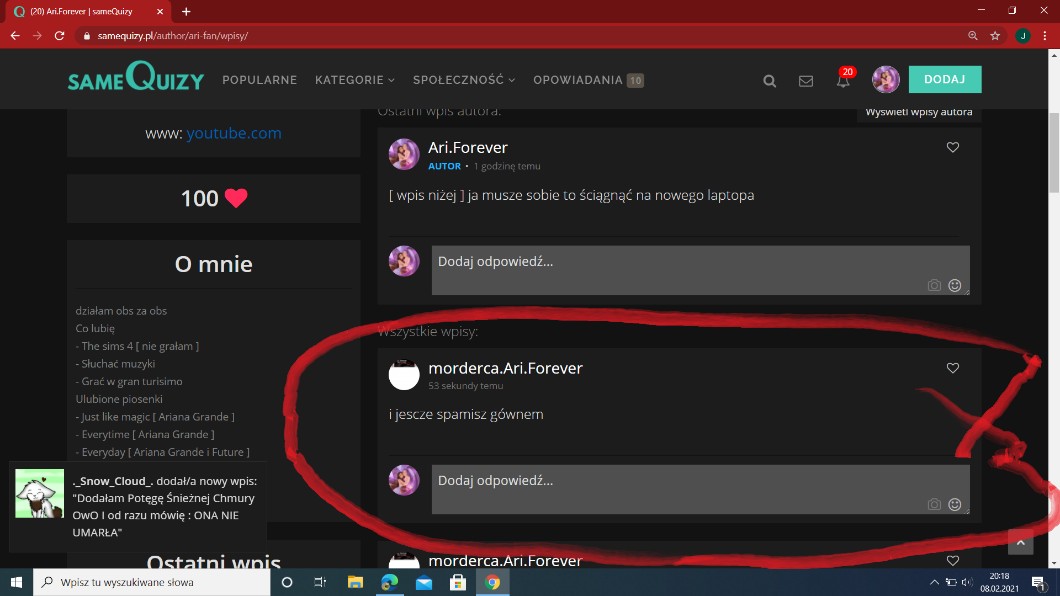
Task: Click the search magnifier icon in header
Action: 769,81
